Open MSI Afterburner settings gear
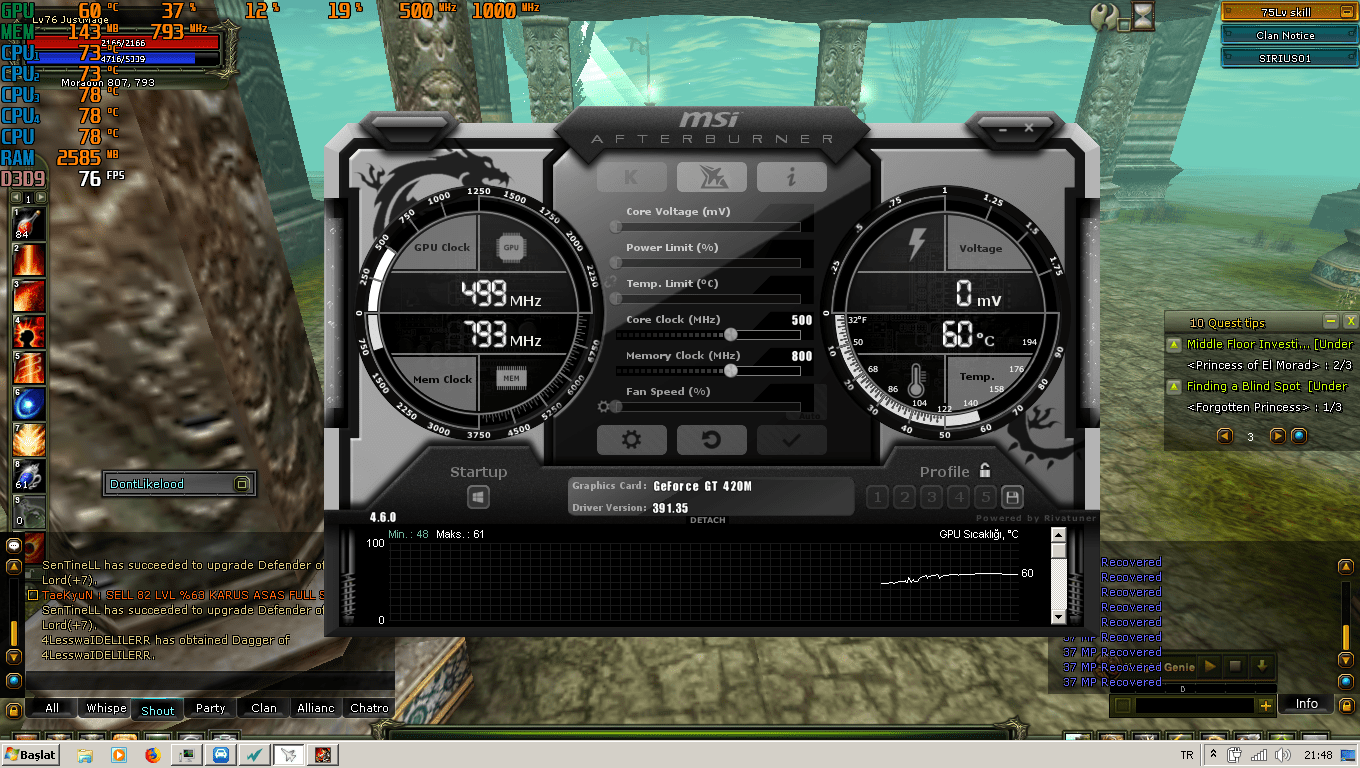The height and width of the screenshot is (768, 1360). 631,440
